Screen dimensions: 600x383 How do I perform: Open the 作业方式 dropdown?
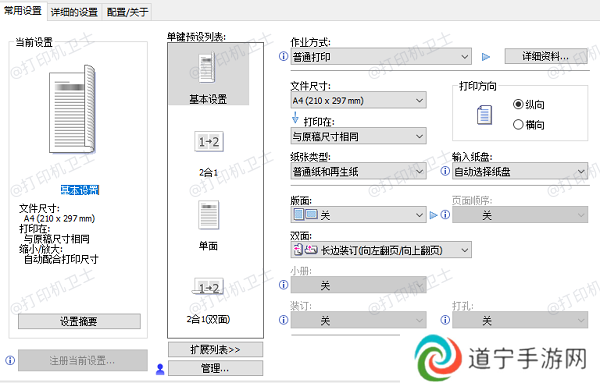tap(381, 57)
